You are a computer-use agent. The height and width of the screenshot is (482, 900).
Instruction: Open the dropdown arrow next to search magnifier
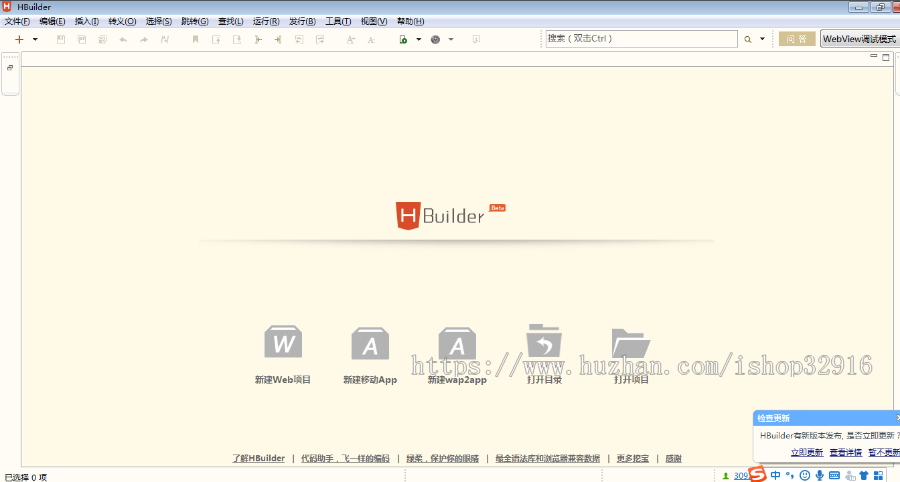[x=762, y=39]
